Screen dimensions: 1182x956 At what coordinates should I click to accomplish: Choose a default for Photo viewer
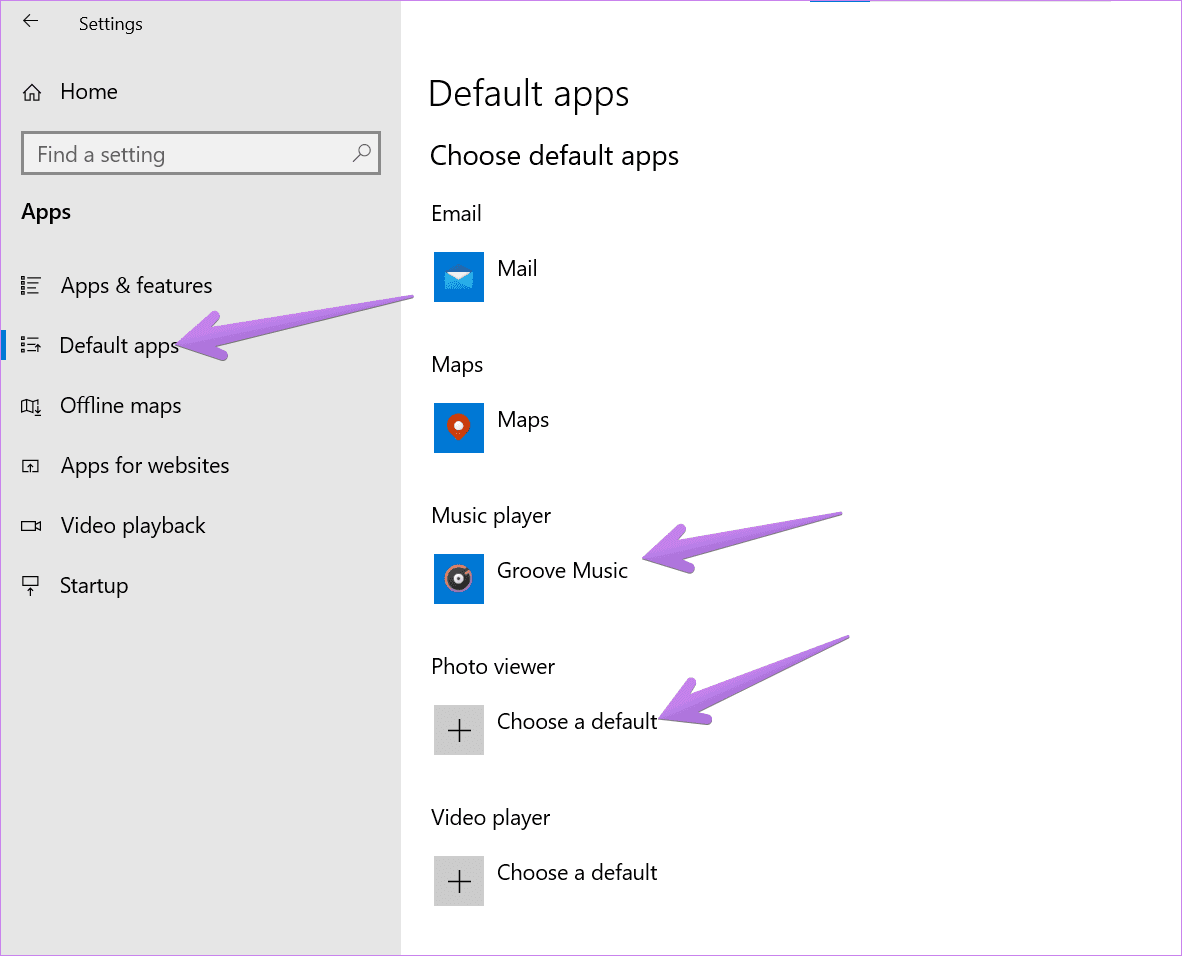[x=577, y=722]
